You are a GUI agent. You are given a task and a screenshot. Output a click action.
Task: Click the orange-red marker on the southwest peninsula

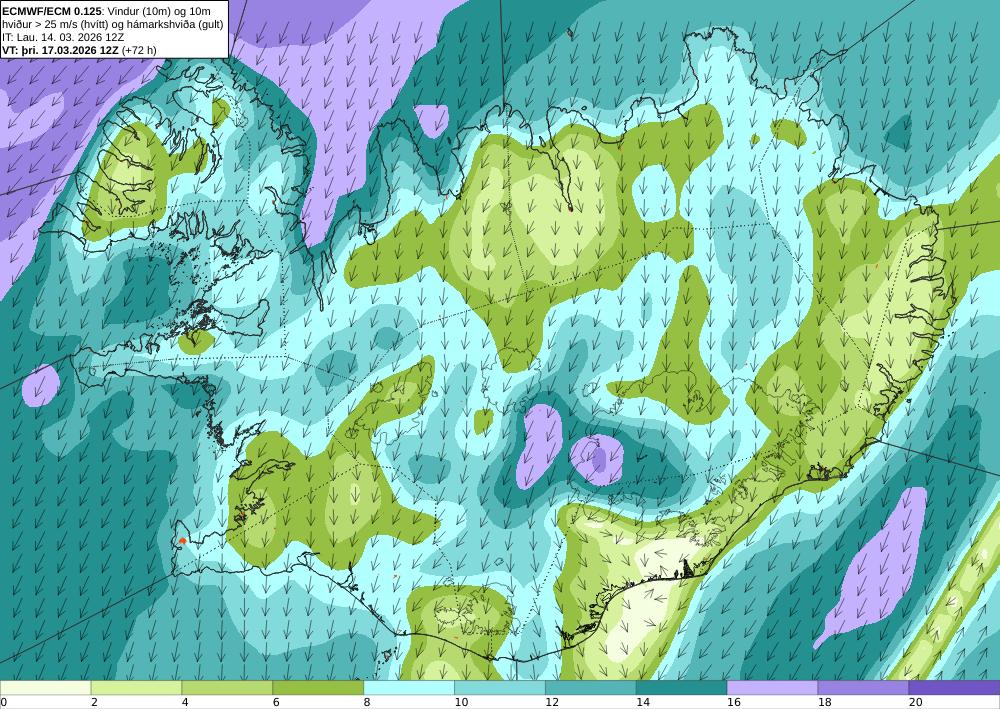pos(182,541)
